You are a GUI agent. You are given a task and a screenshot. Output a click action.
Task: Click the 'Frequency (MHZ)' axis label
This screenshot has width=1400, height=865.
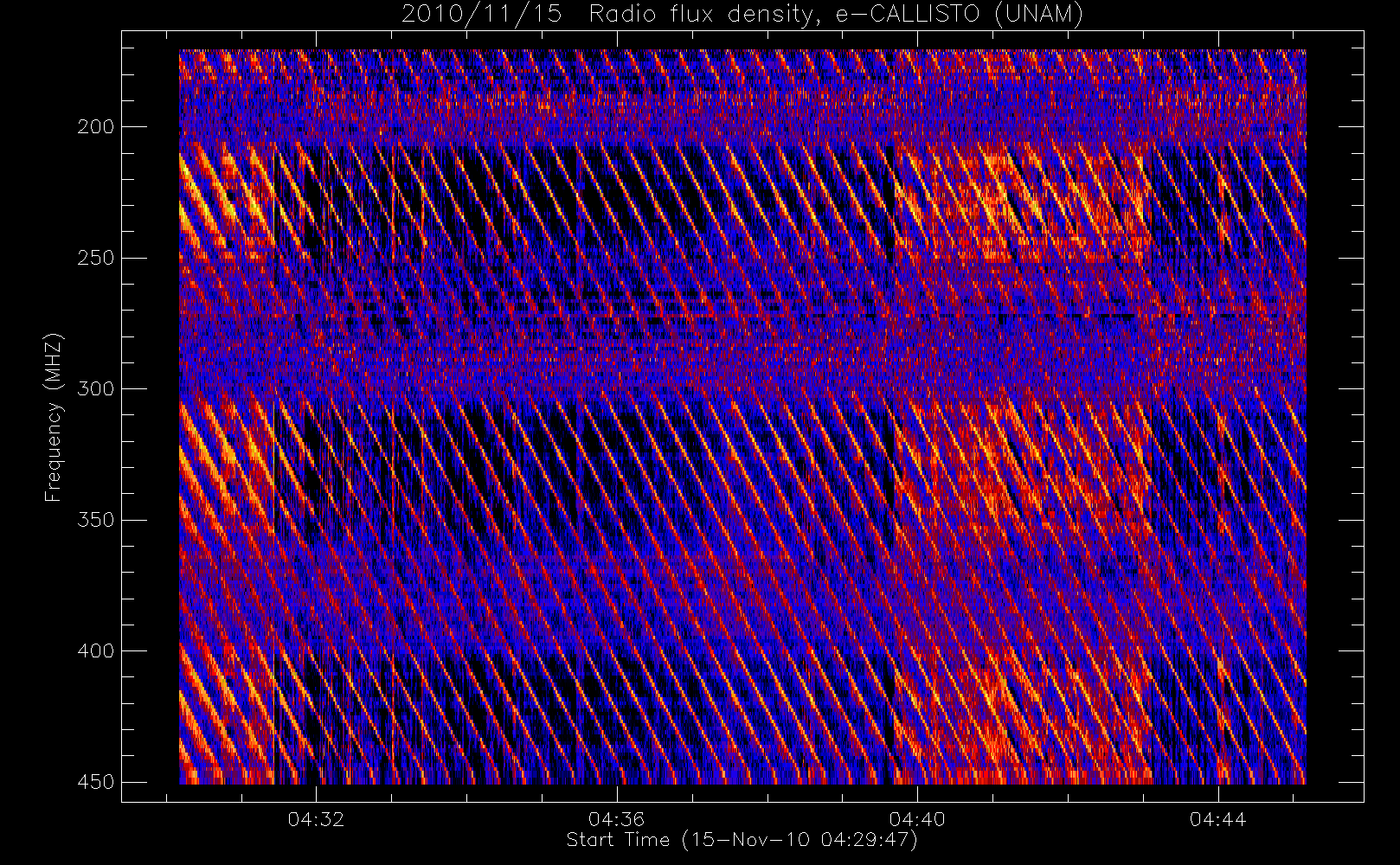tap(54, 417)
